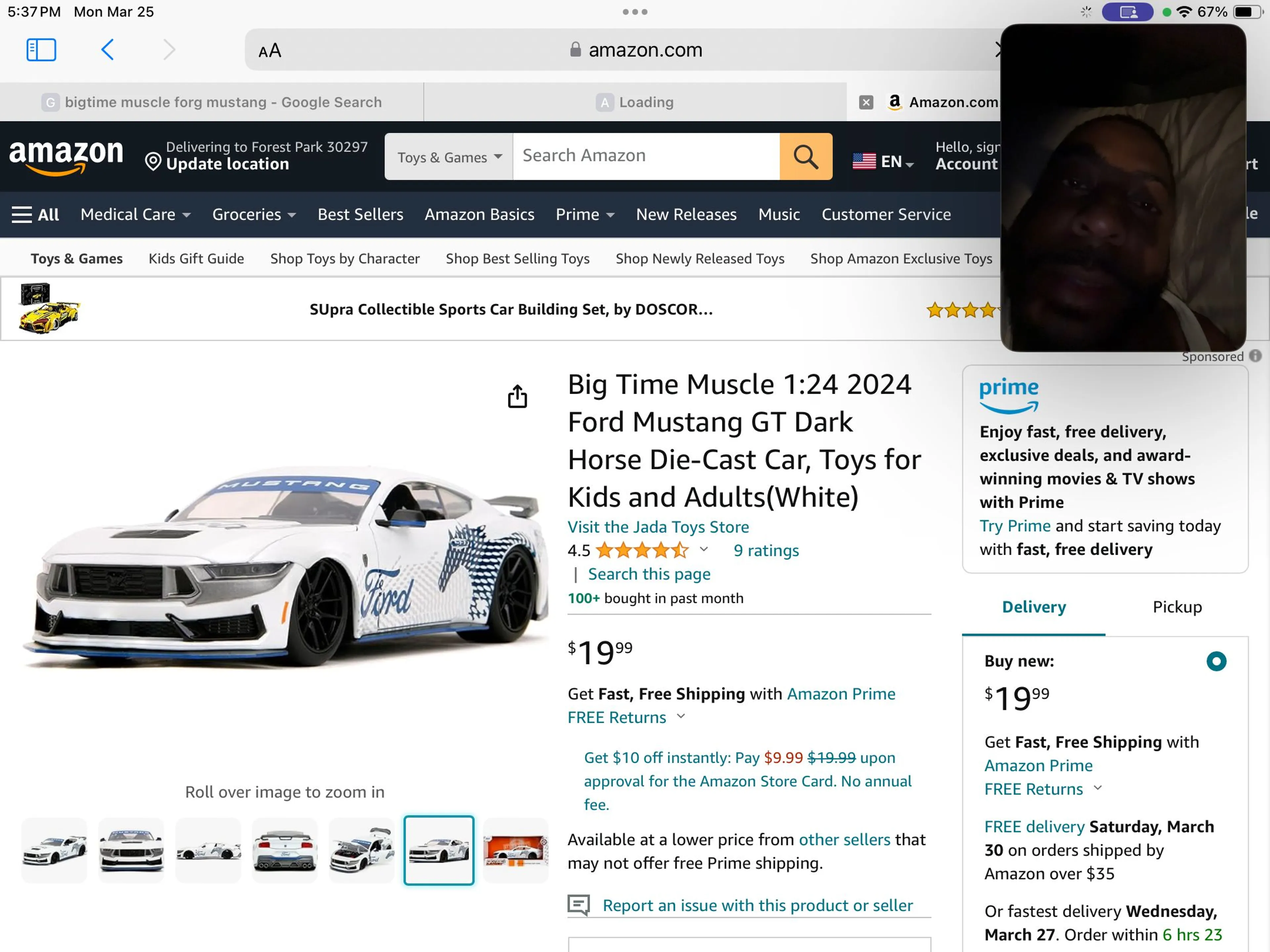Expand the Prime nav dropdown
The width and height of the screenshot is (1270, 952).
(x=585, y=215)
